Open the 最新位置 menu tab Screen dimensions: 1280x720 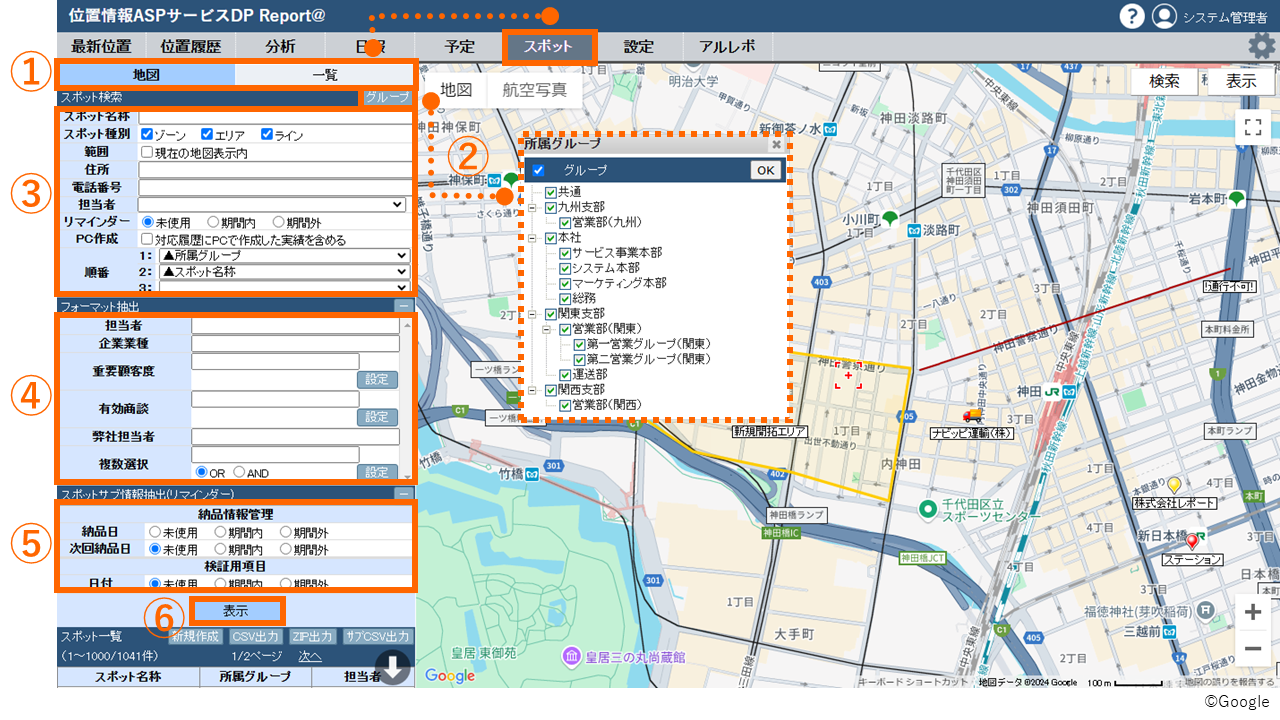(x=101, y=47)
